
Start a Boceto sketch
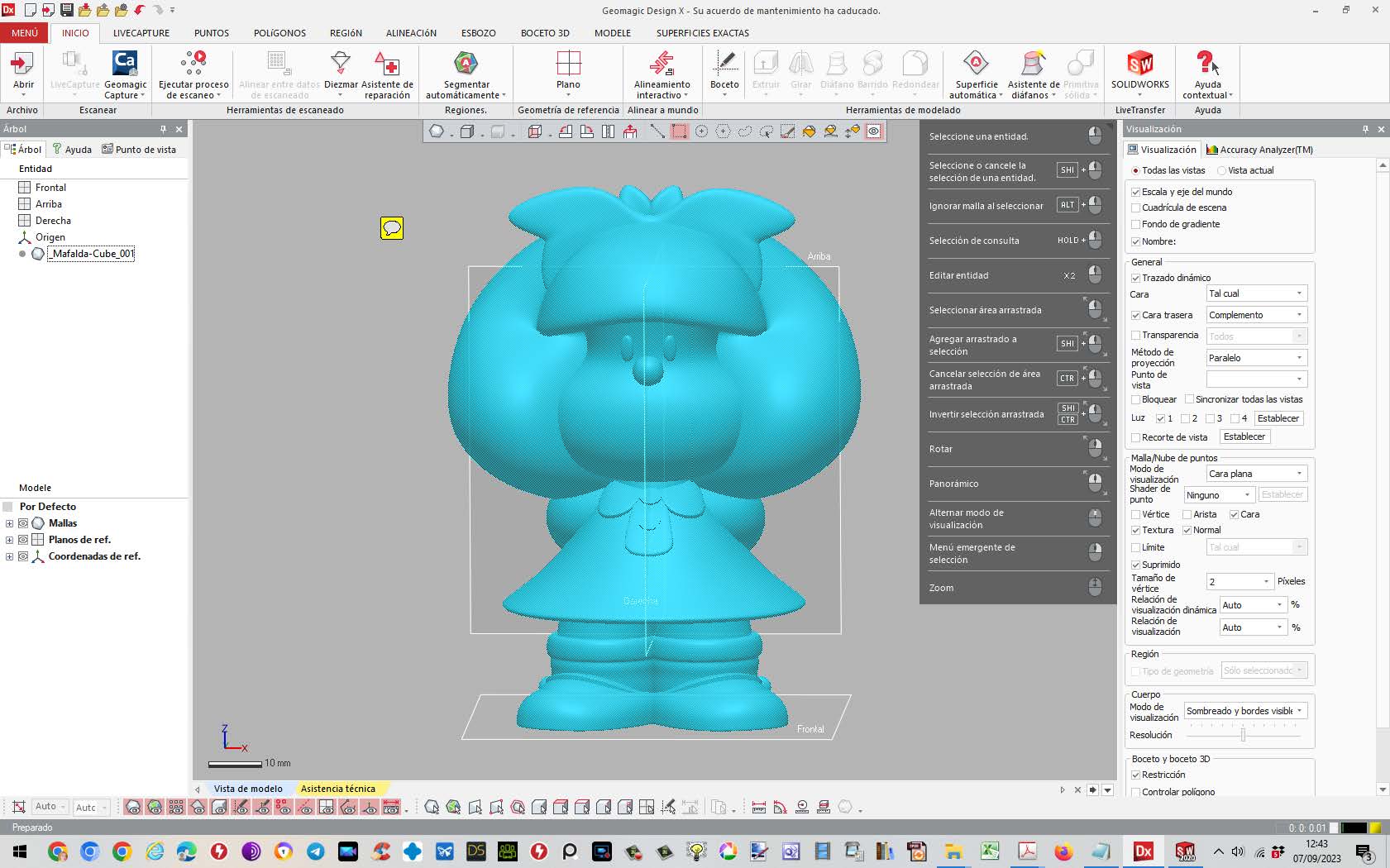(724, 74)
